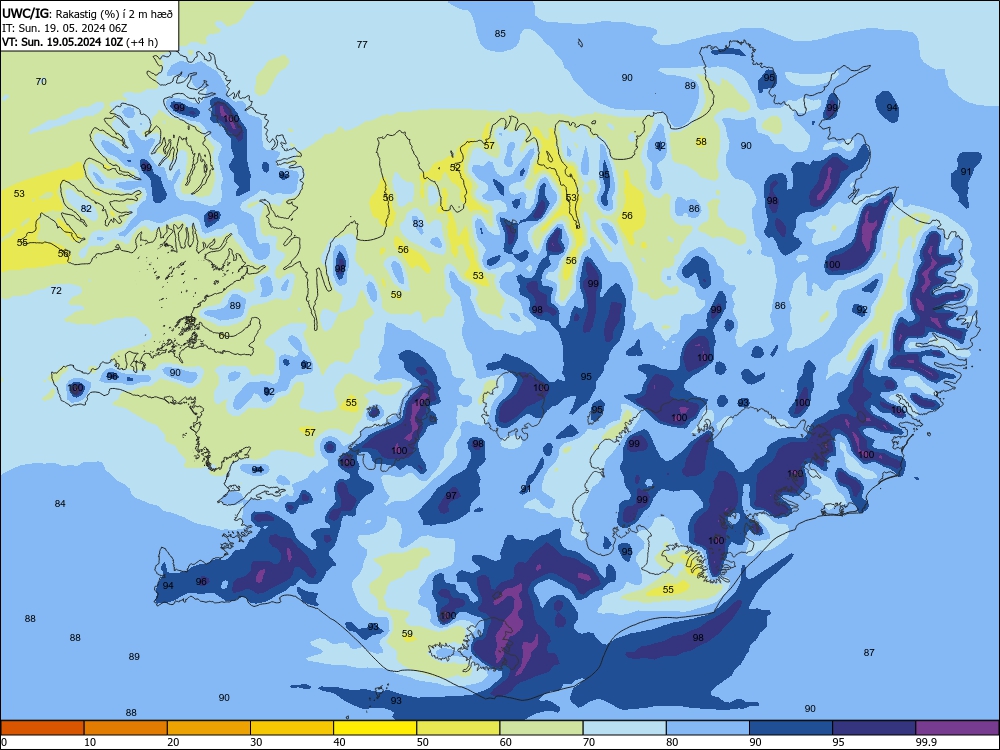Click the humidity value '84' in the western sea

point(60,504)
